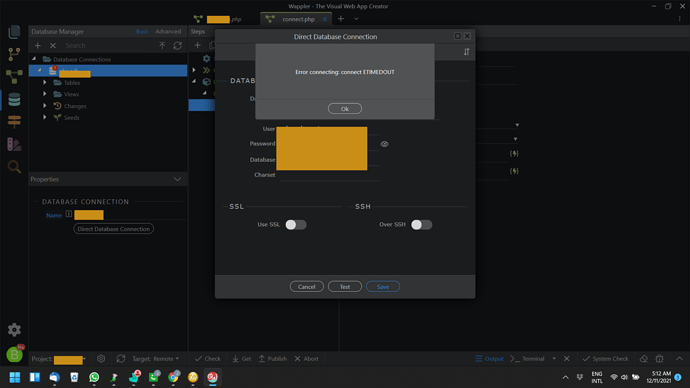Open the File Manager sidebar icon
690x388 pixels.
click(14, 32)
